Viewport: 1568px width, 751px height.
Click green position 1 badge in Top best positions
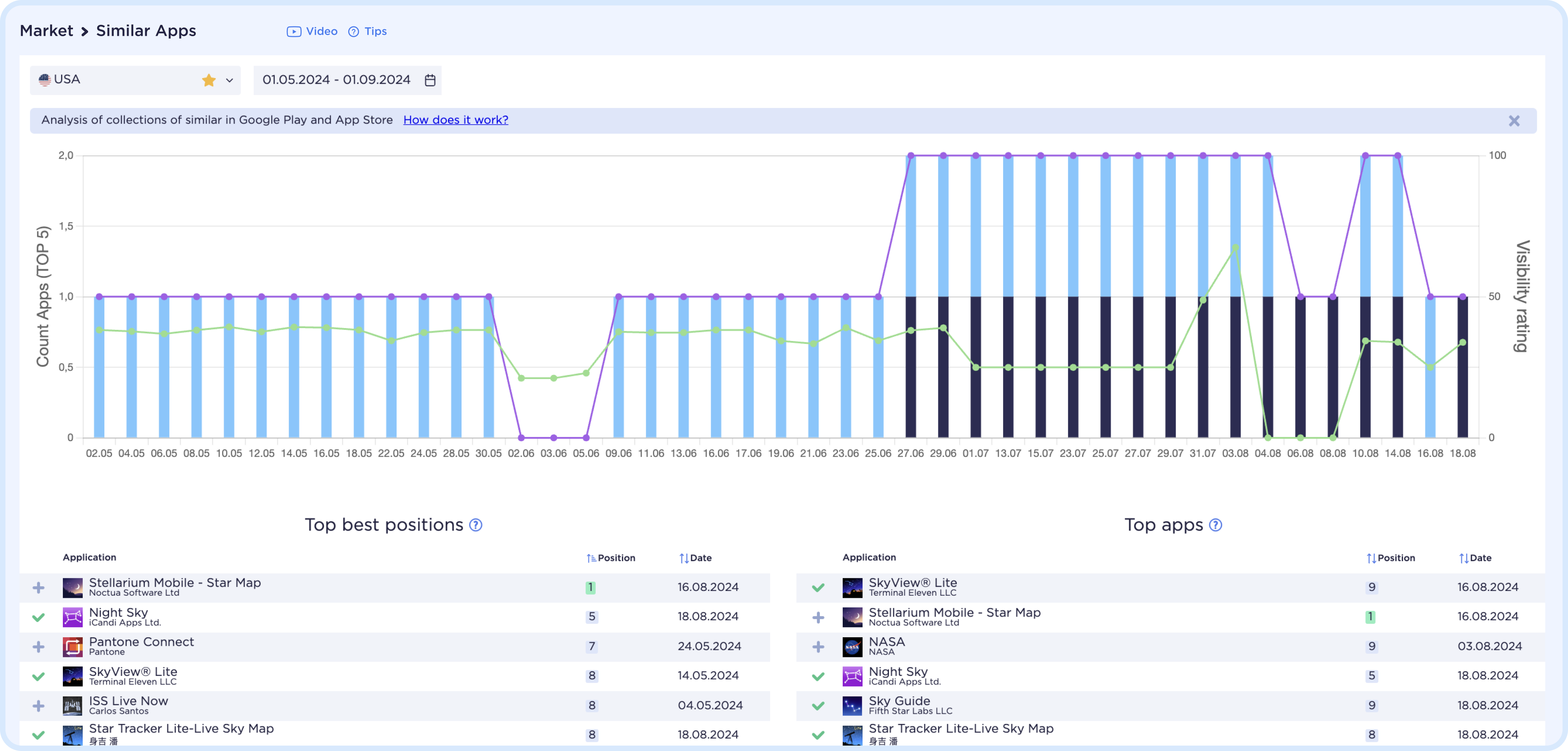pos(591,587)
